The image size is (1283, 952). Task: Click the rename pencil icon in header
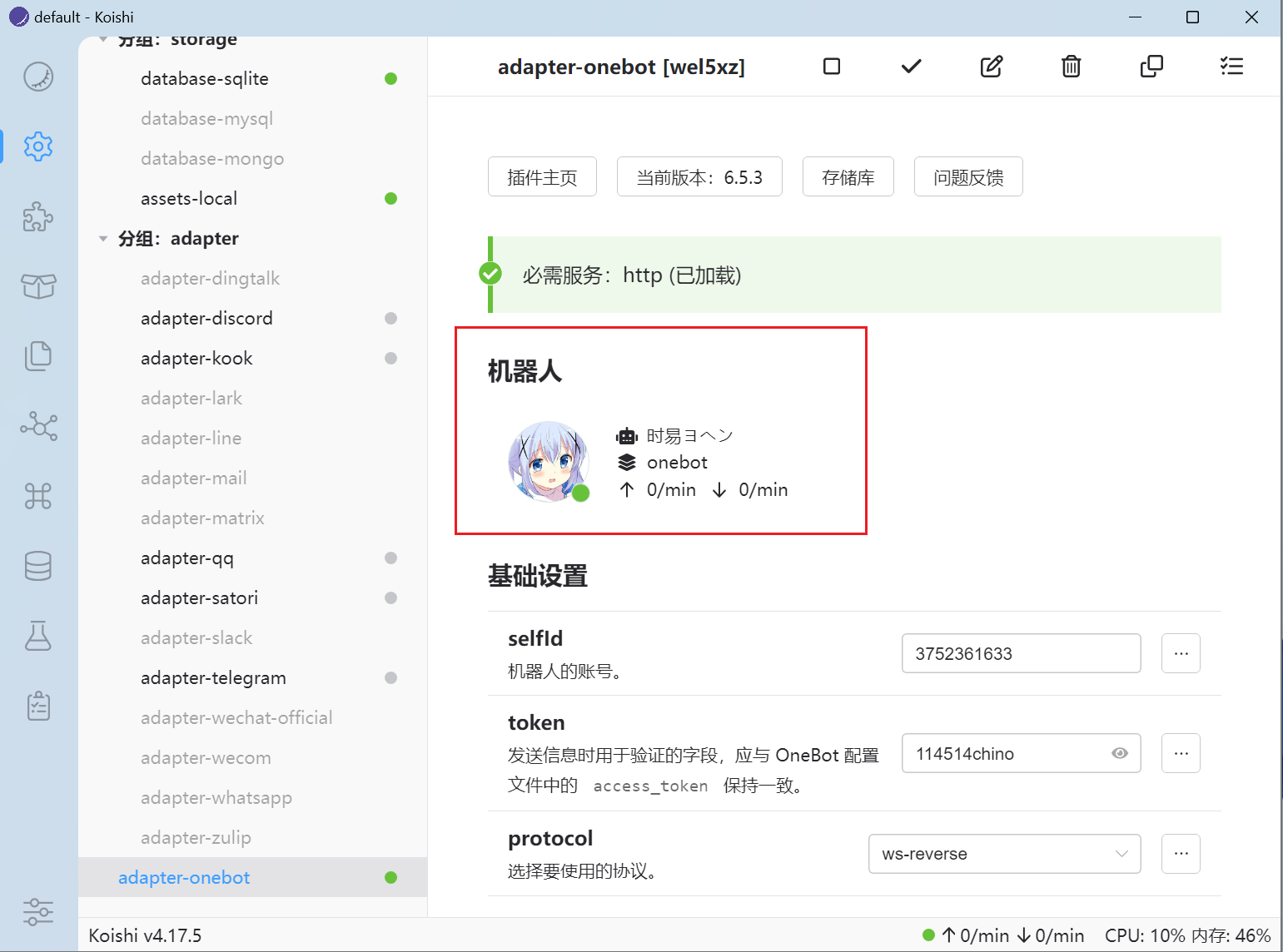pos(992,67)
